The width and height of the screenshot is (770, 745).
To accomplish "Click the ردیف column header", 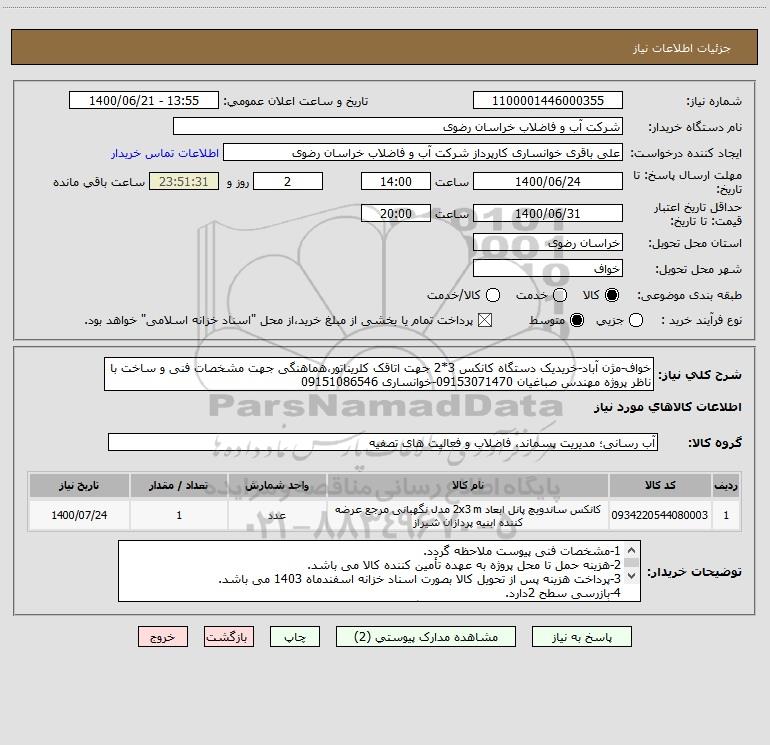I will click(x=726, y=485).
